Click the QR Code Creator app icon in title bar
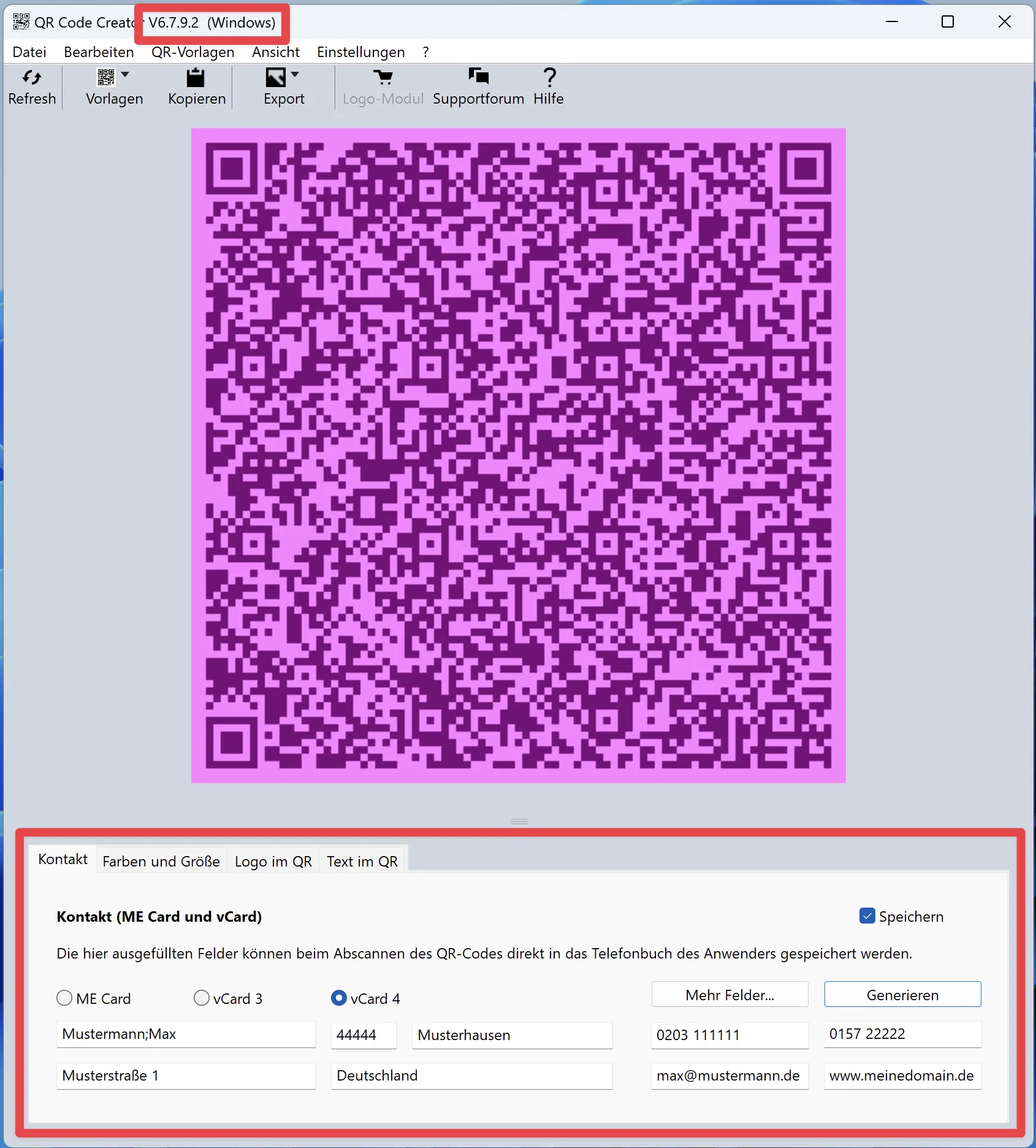 click(x=21, y=22)
